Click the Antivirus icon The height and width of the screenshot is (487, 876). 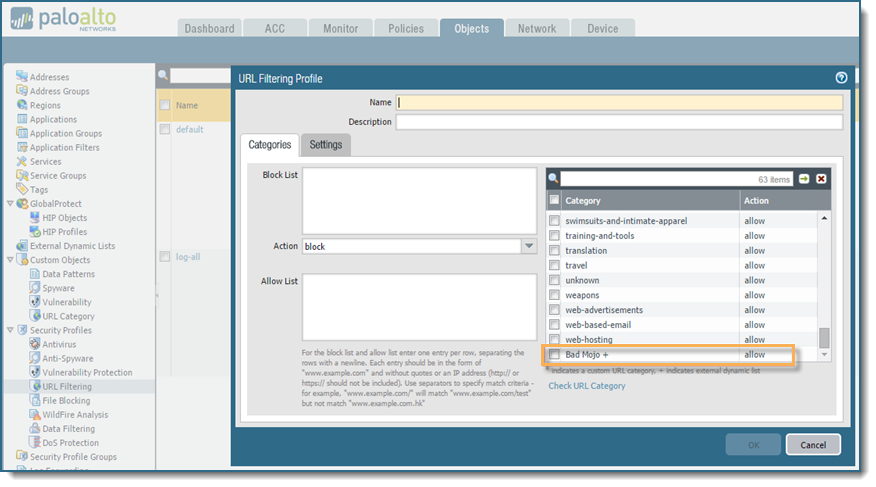(35, 344)
